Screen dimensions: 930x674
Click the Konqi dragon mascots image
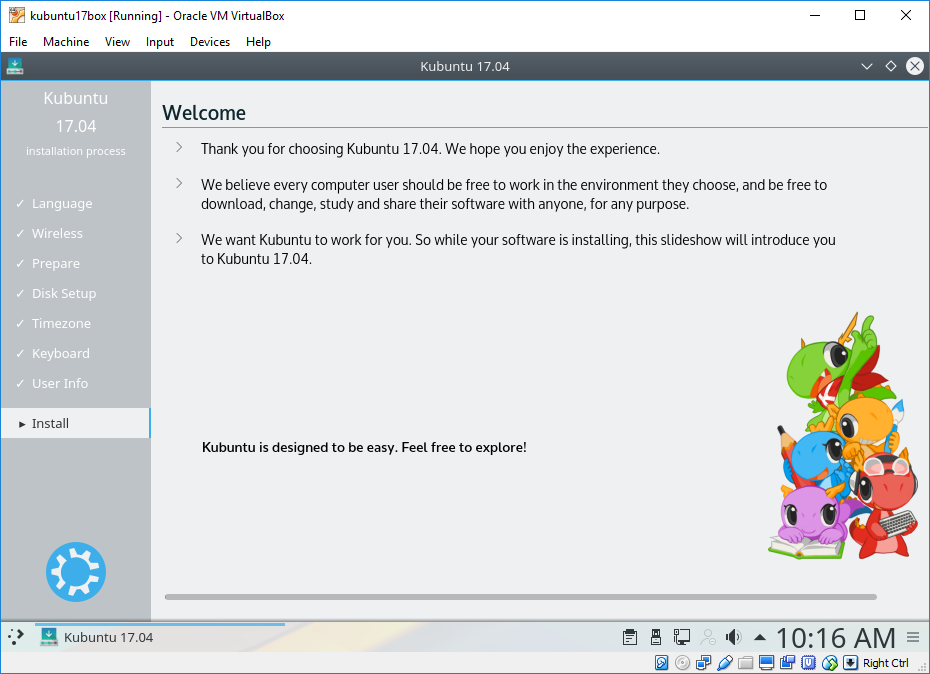tap(844, 436)
